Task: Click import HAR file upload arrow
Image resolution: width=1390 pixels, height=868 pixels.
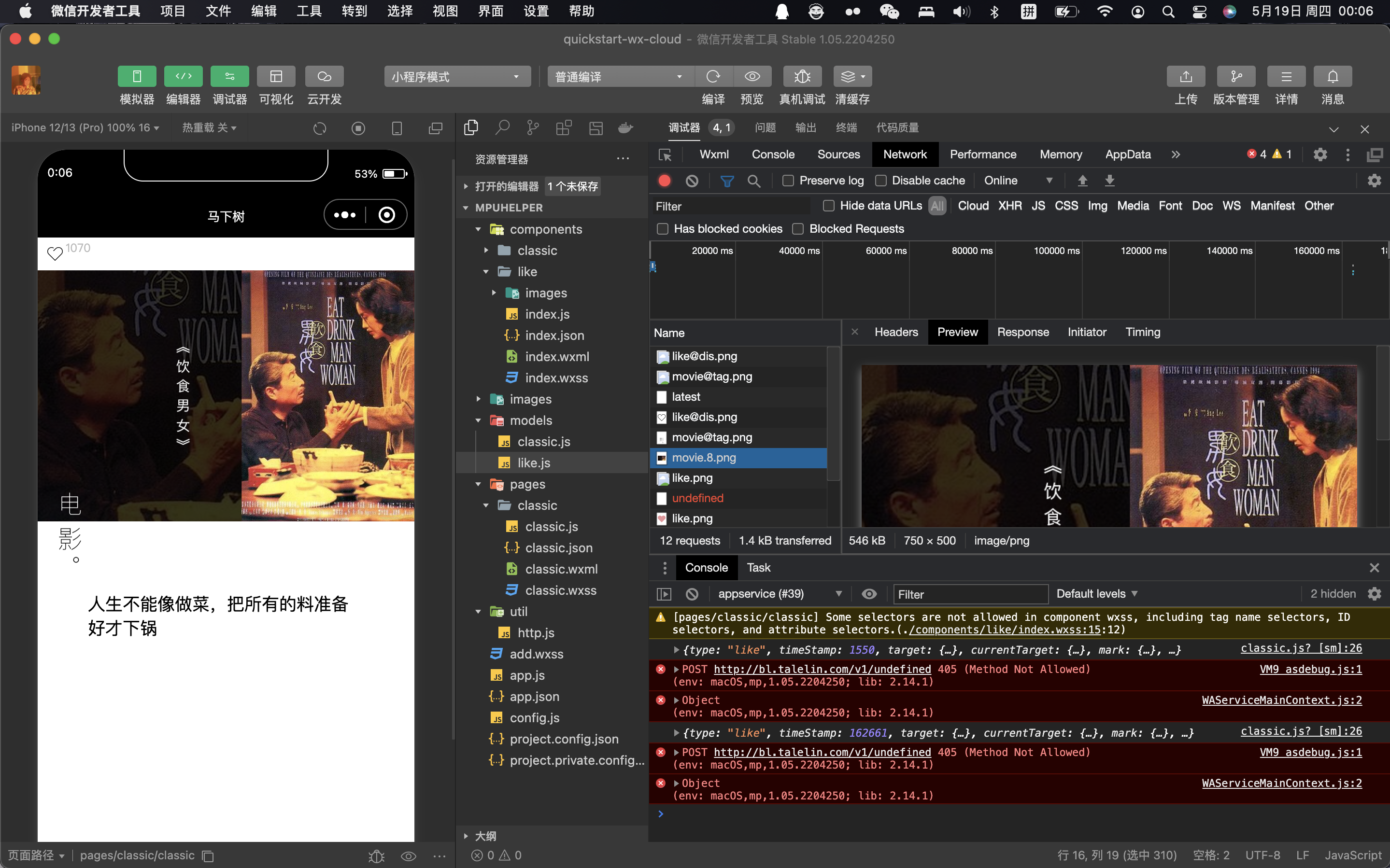Action: [x=1082, y=181]
